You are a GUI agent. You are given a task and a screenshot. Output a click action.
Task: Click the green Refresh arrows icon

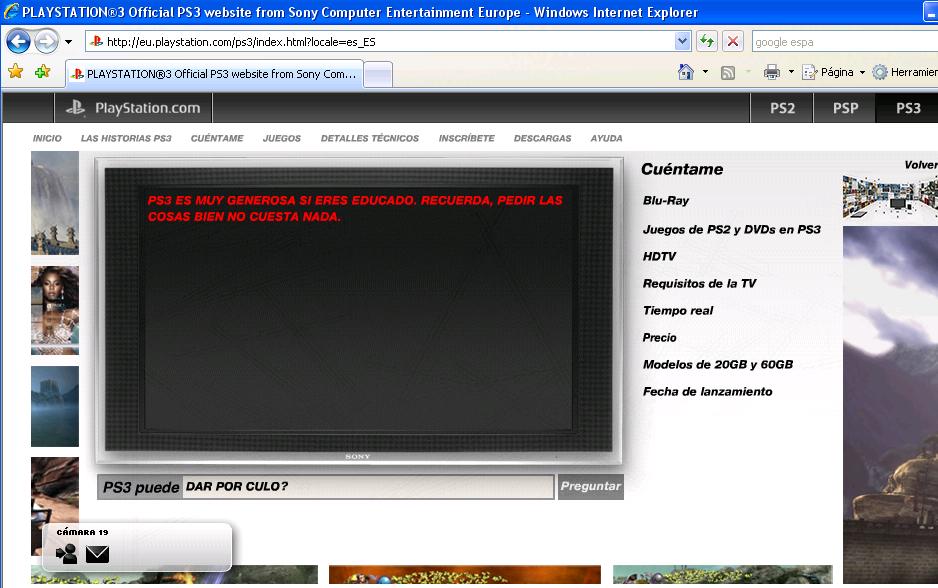(706, 41)
